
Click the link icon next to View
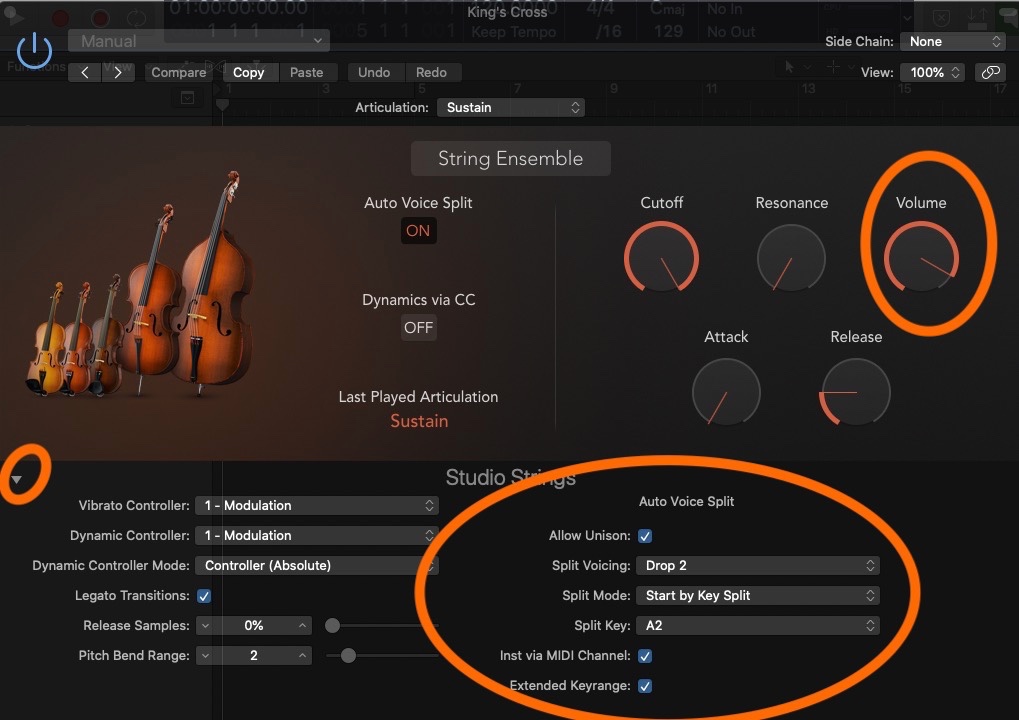990,72
